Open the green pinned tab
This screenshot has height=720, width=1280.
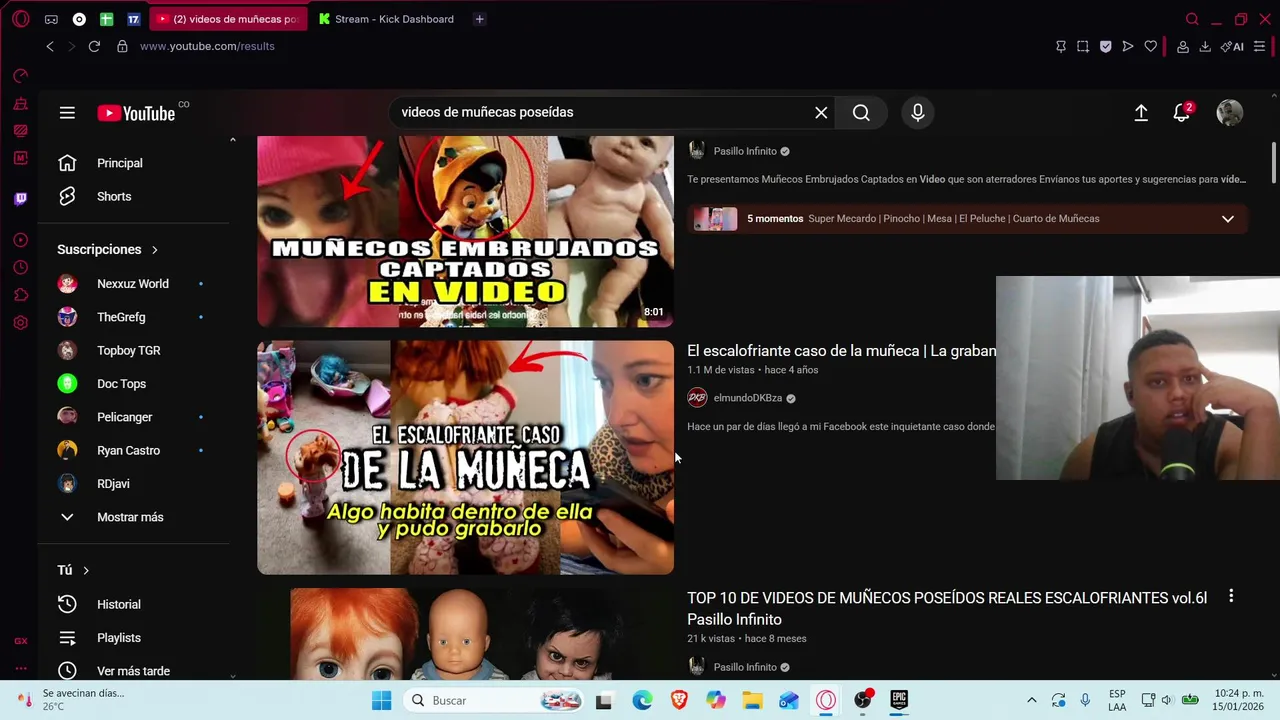click(106, 19)
